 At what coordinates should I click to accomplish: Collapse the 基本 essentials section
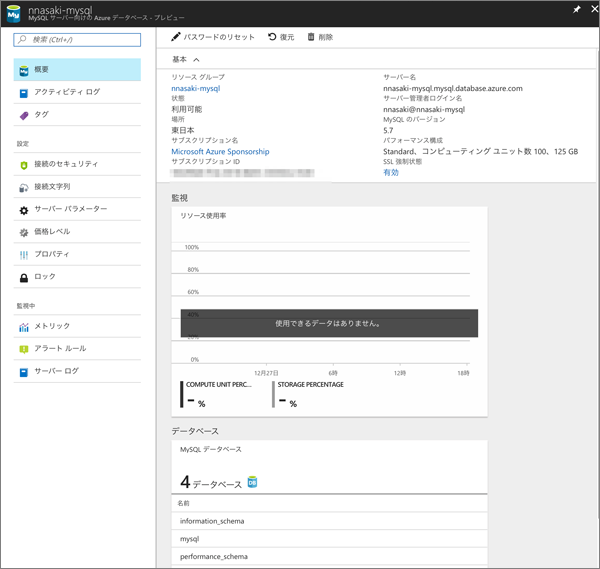click(196, 60)
